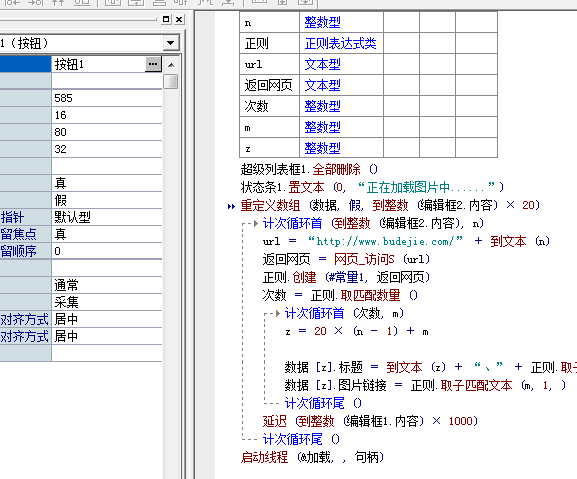This screenshot has height=479, width=577.
Task: Click the 句柄 argument
Action: (x=366, y=458)
